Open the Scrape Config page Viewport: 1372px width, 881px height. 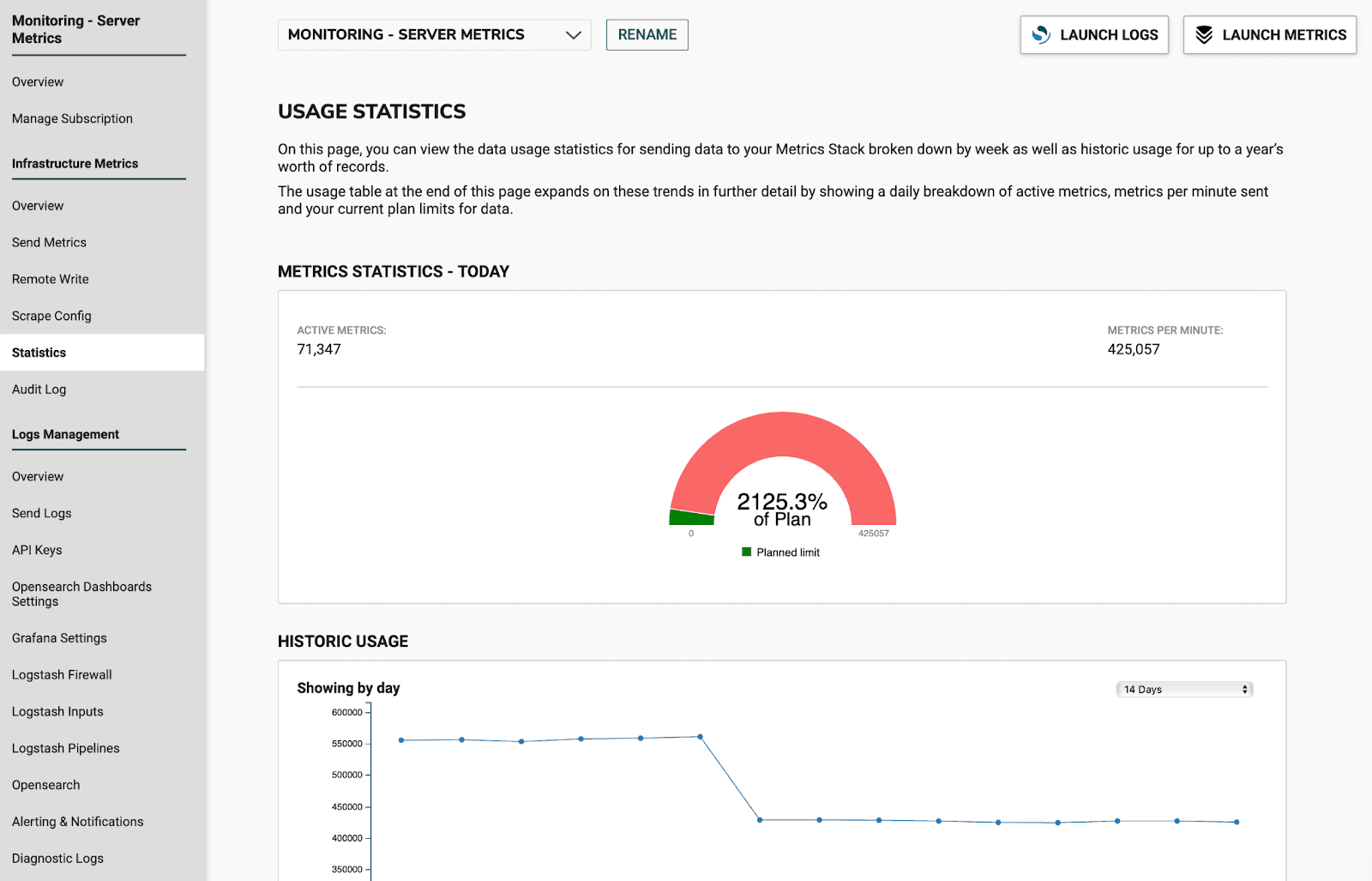[x=51, y=315]
